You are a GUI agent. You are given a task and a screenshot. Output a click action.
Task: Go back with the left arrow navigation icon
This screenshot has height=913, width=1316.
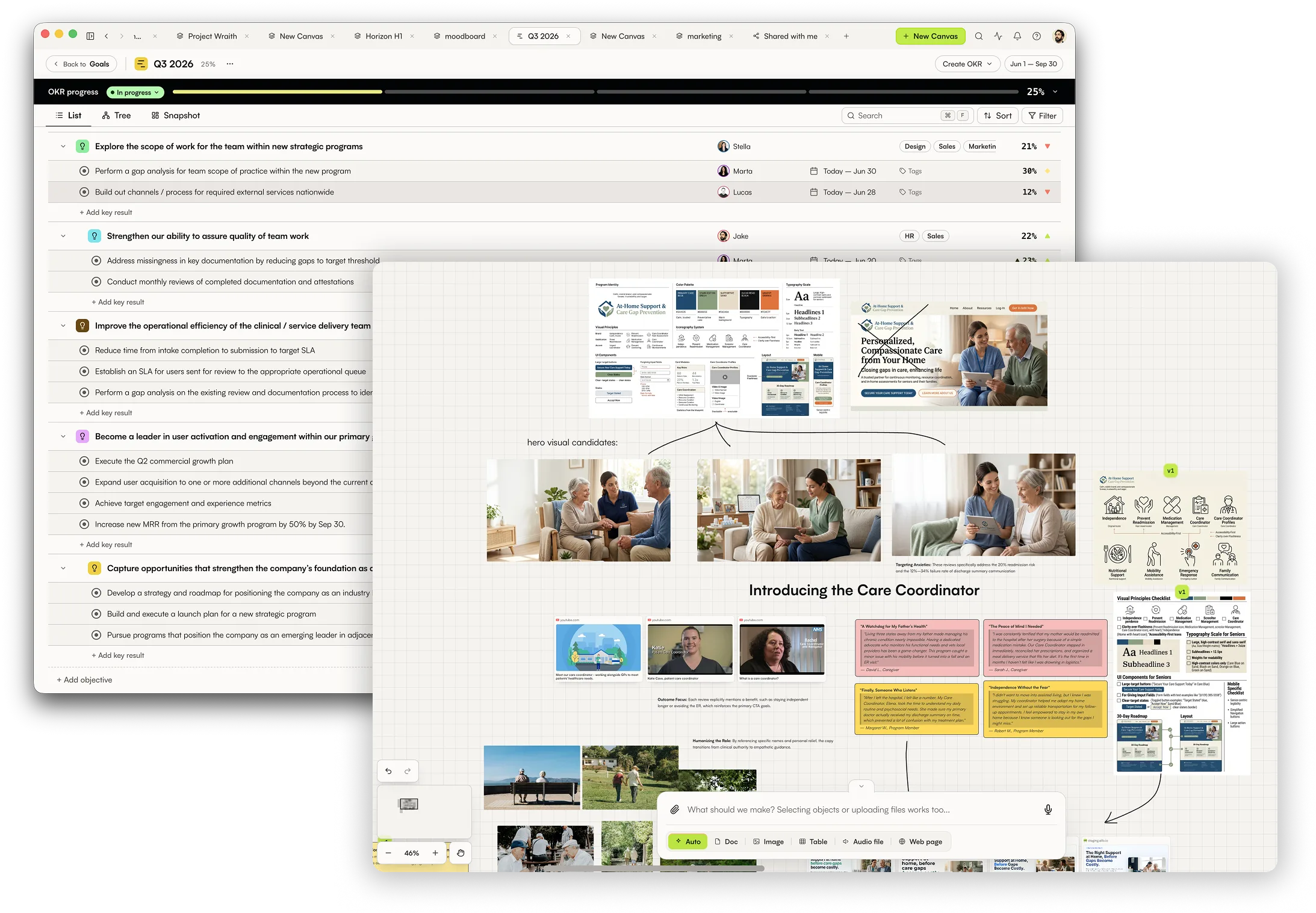point(107,36)
